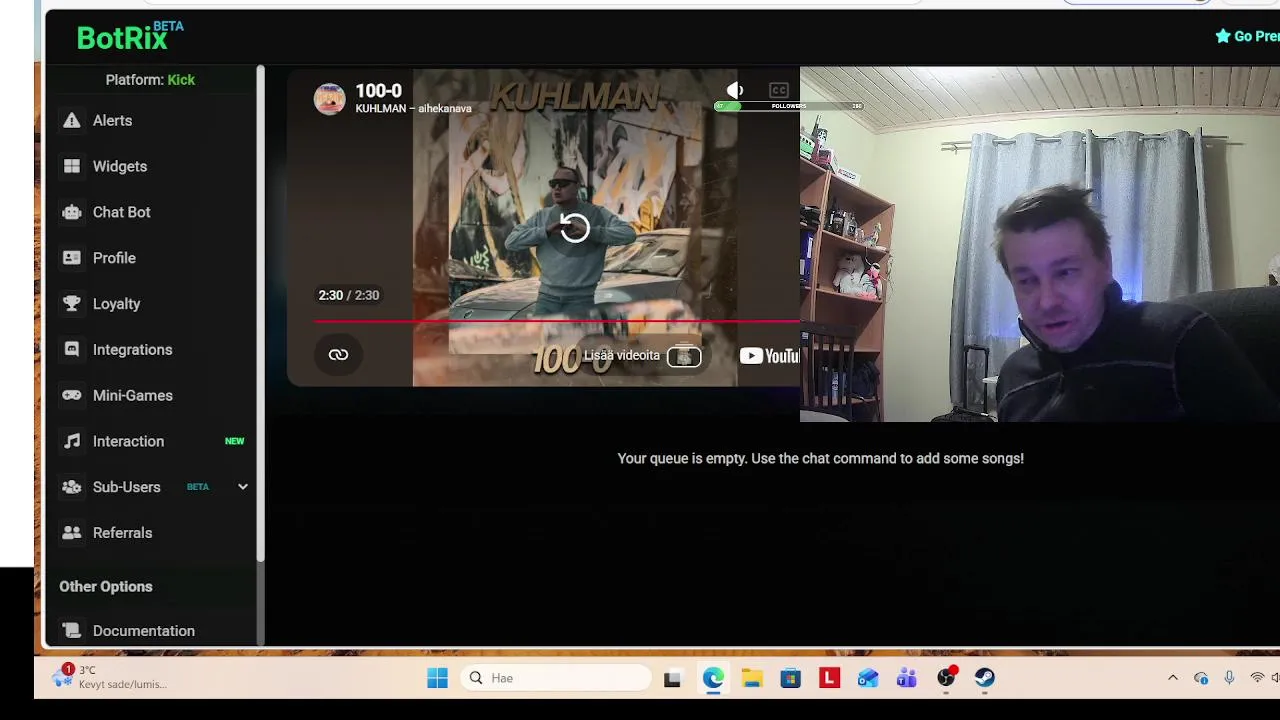Click the microphone tray icon
1280x720 pixels.
click(x=1229, y=678)
